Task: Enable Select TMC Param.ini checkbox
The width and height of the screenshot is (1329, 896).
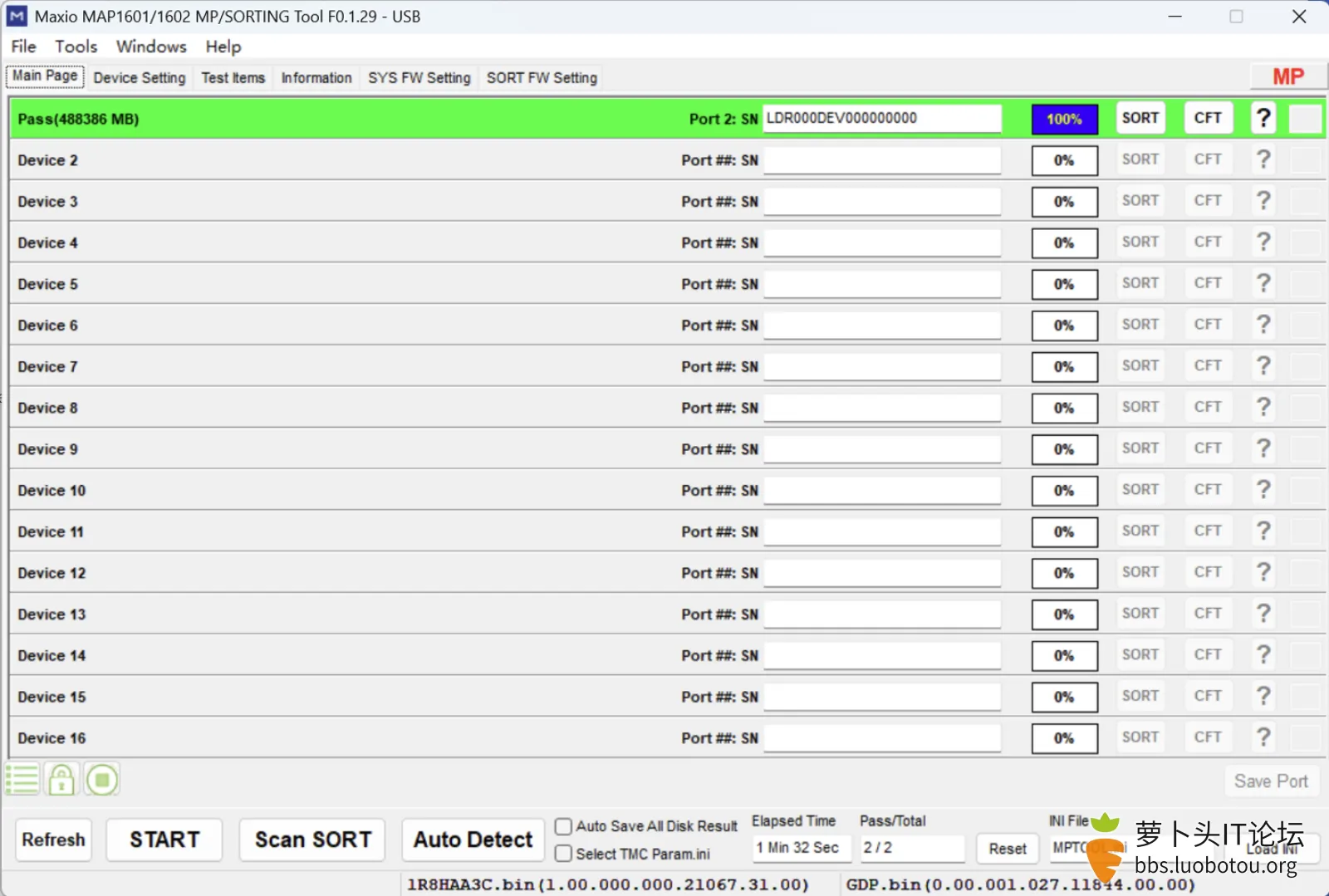Action: (x=563, y=854)
